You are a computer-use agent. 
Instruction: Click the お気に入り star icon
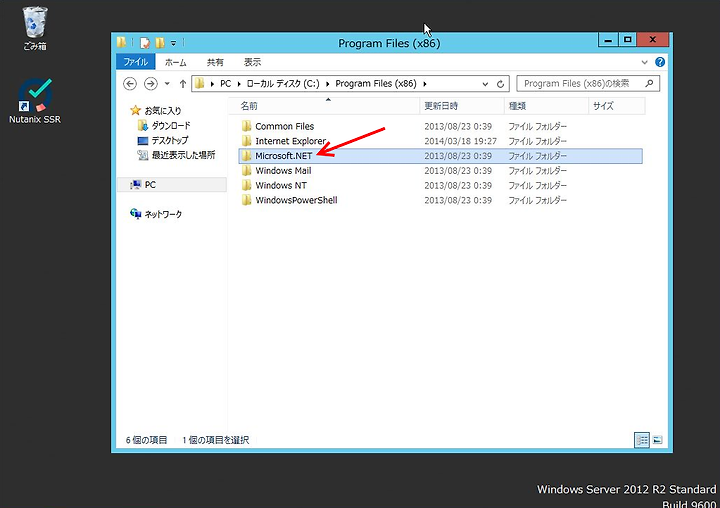135,110
